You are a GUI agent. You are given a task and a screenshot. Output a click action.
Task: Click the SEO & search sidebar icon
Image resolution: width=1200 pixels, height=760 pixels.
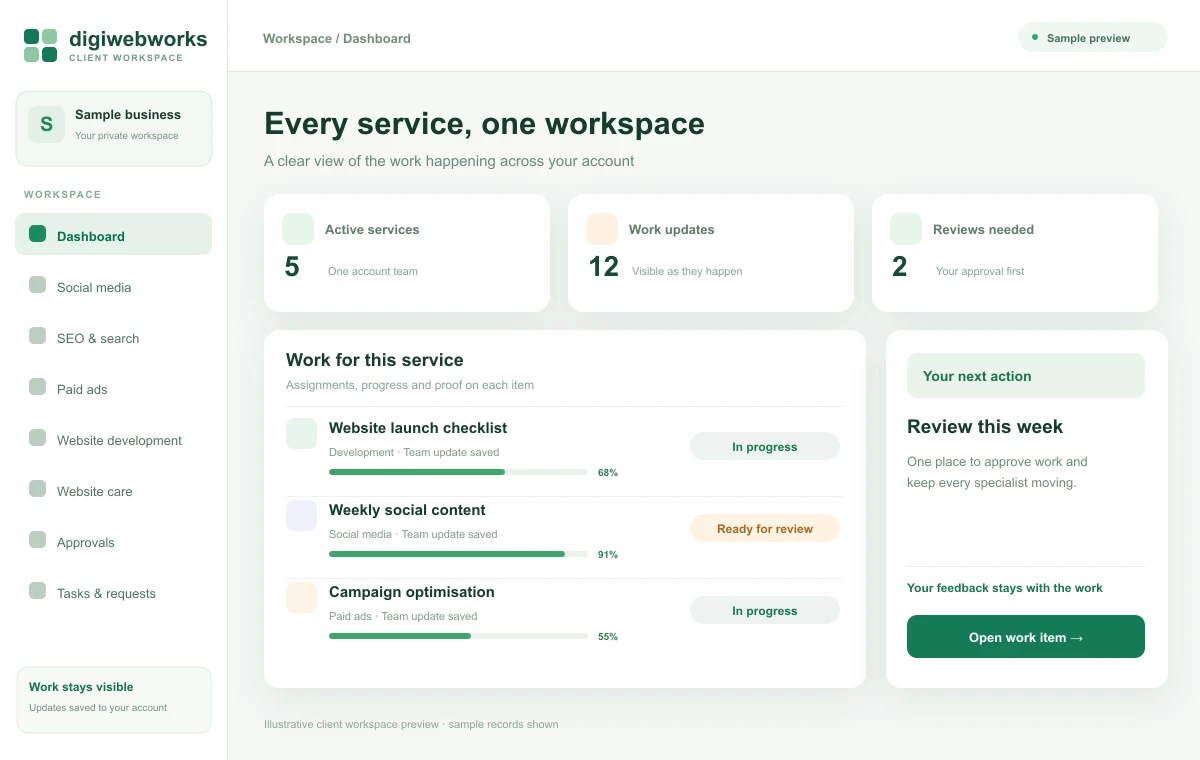click(x=37, y=336)
